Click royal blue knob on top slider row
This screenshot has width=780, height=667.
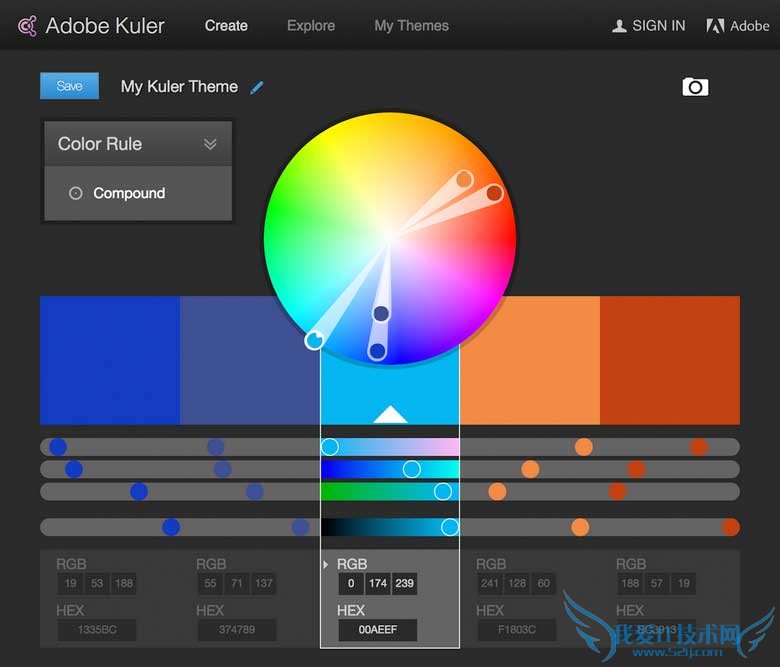[x=58, y=447]
